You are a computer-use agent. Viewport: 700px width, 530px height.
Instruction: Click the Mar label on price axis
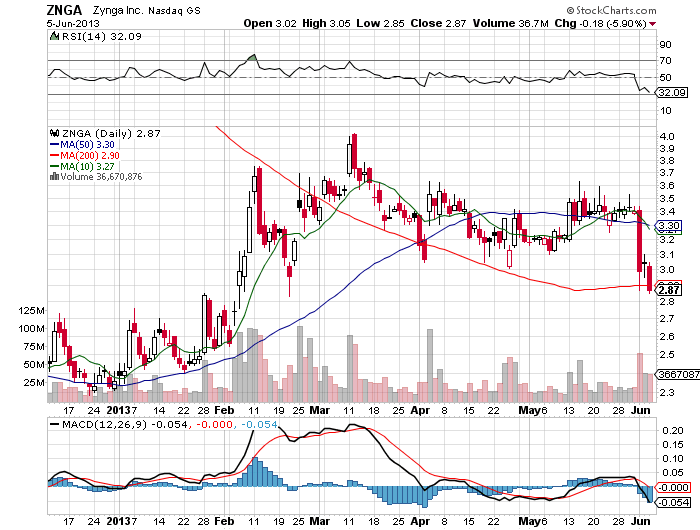(320, 410)
